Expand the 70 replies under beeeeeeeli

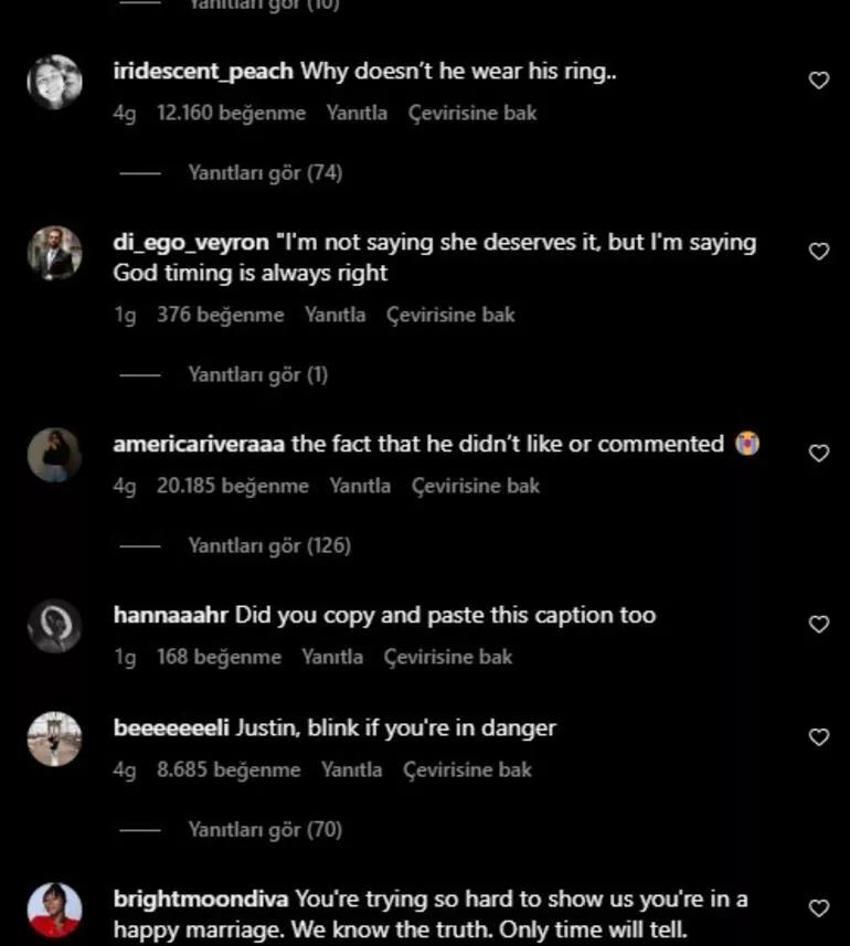point(265,830)
